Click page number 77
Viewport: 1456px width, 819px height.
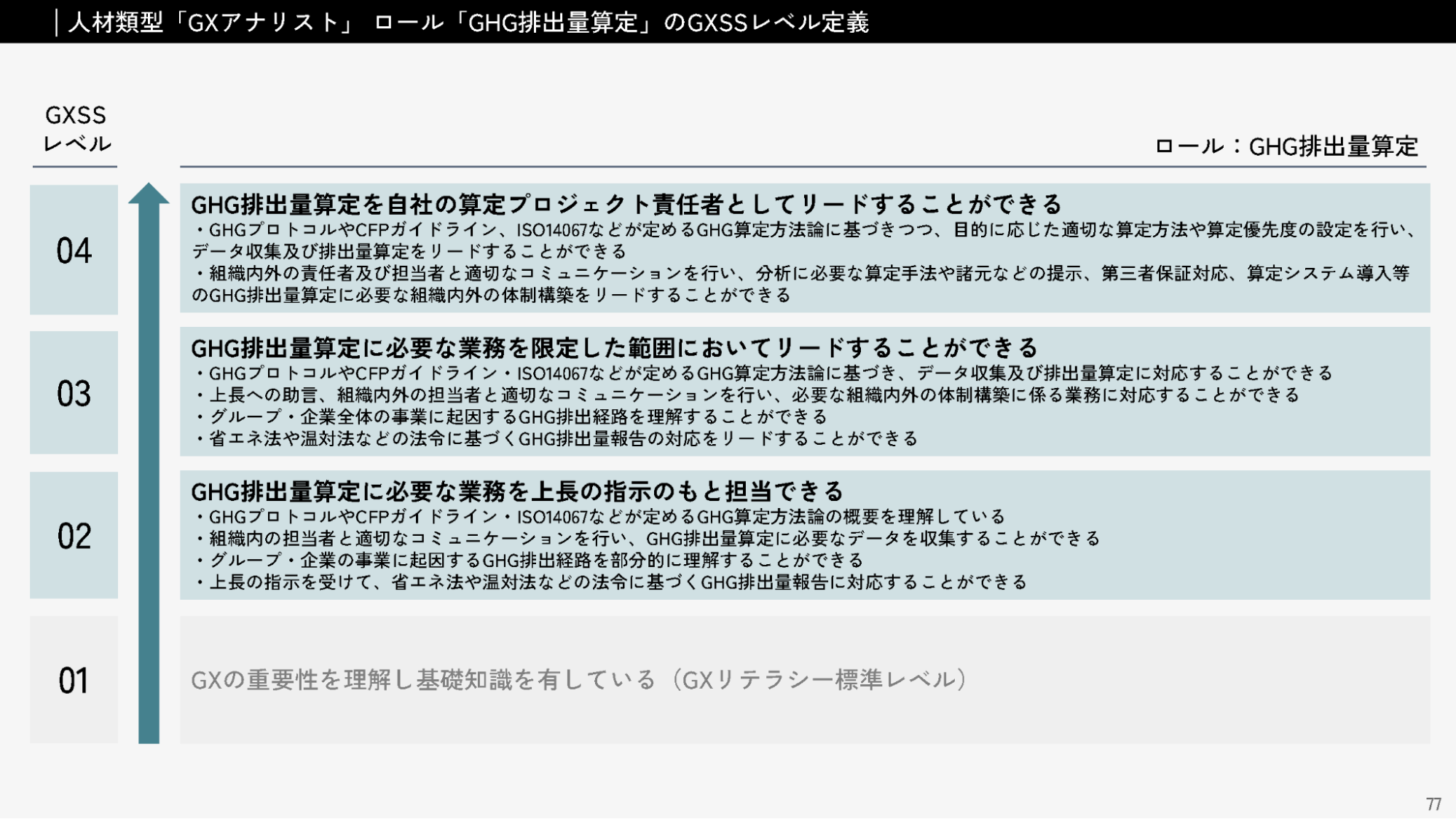[x=1433, y=804]
